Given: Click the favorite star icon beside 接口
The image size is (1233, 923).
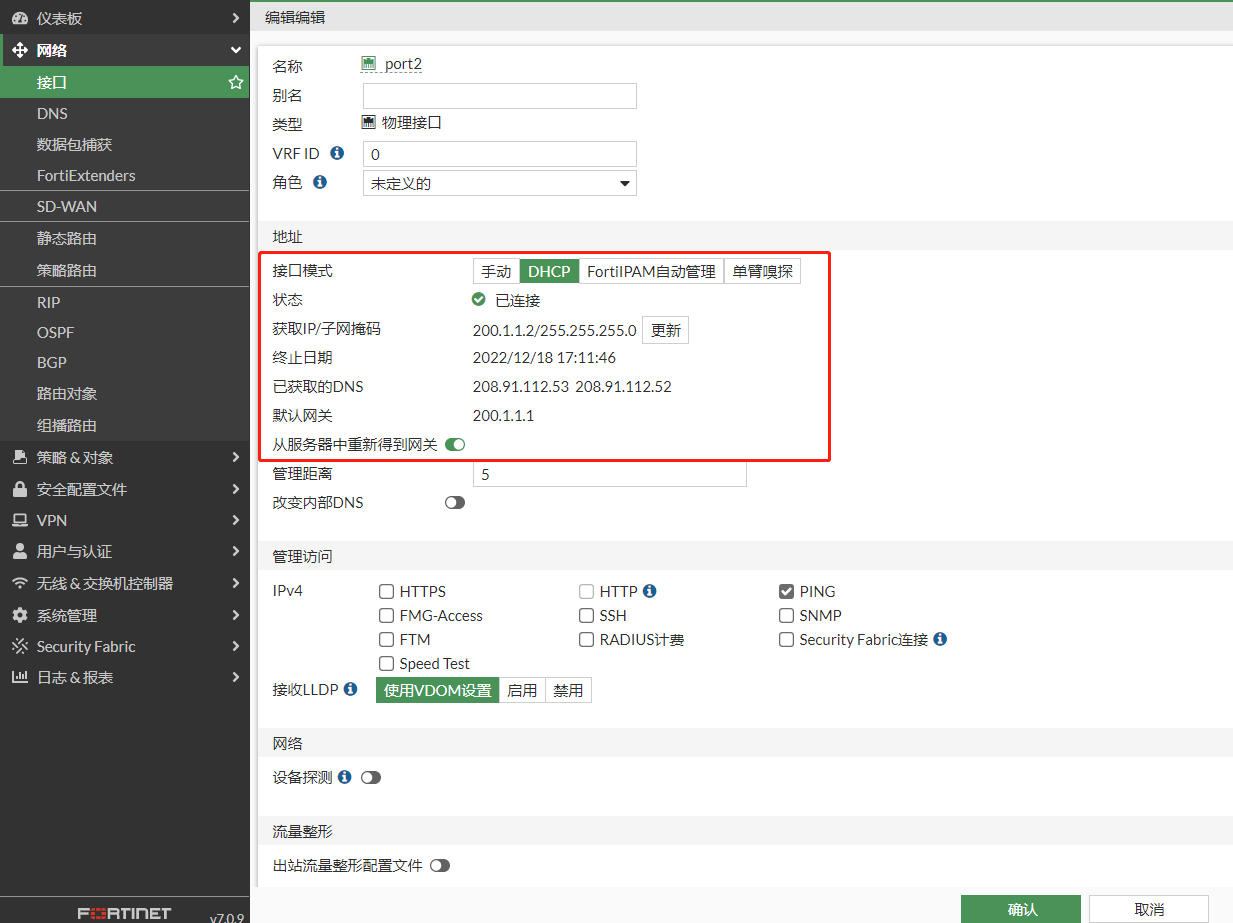Looking at the screenshot, I should click(236, 82).
